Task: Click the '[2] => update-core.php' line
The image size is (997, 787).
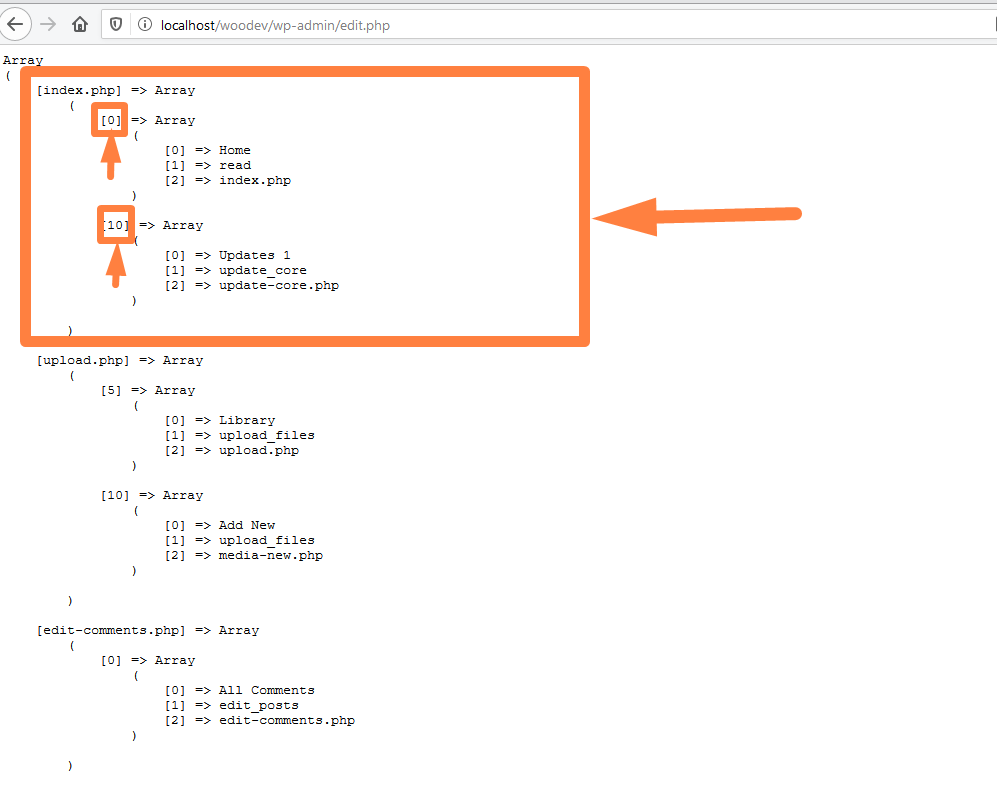Action: coord(252,285)
